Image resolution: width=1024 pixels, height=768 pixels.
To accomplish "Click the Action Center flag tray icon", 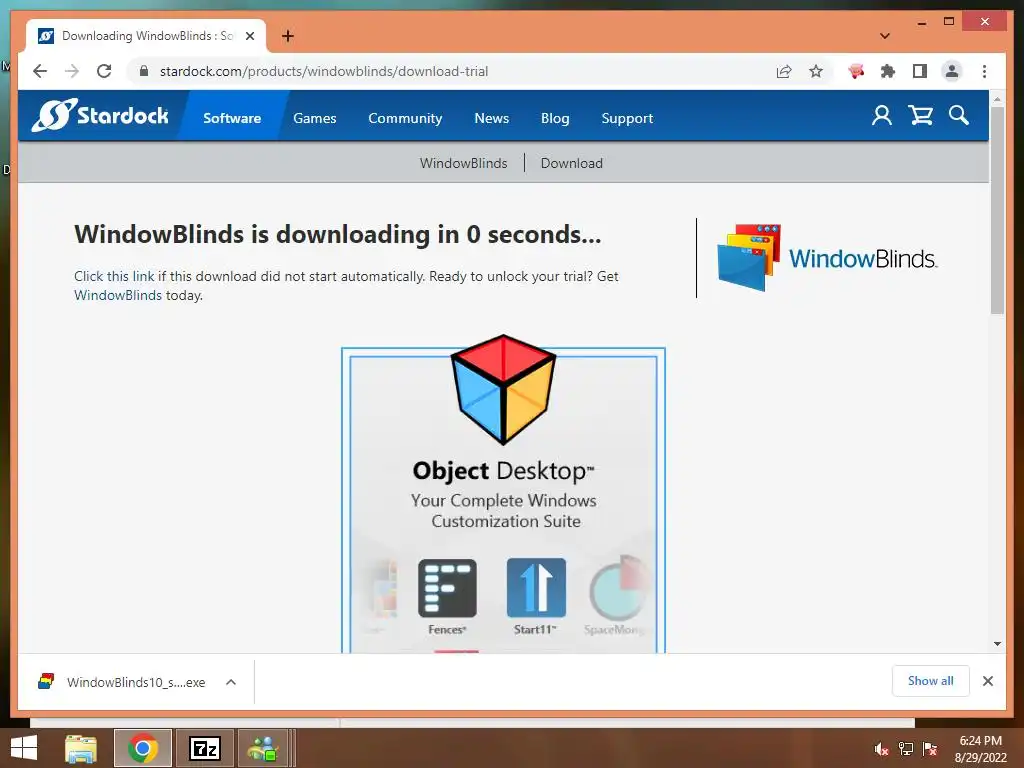I will 930,749.
